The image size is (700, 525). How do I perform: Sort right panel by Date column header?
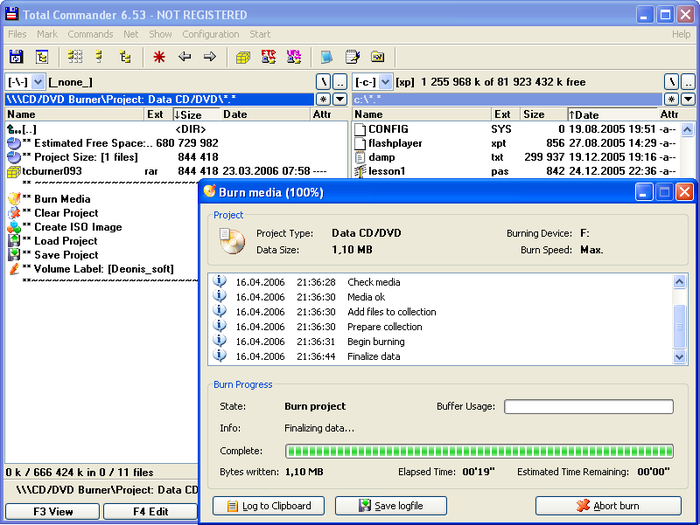[612, 115]
